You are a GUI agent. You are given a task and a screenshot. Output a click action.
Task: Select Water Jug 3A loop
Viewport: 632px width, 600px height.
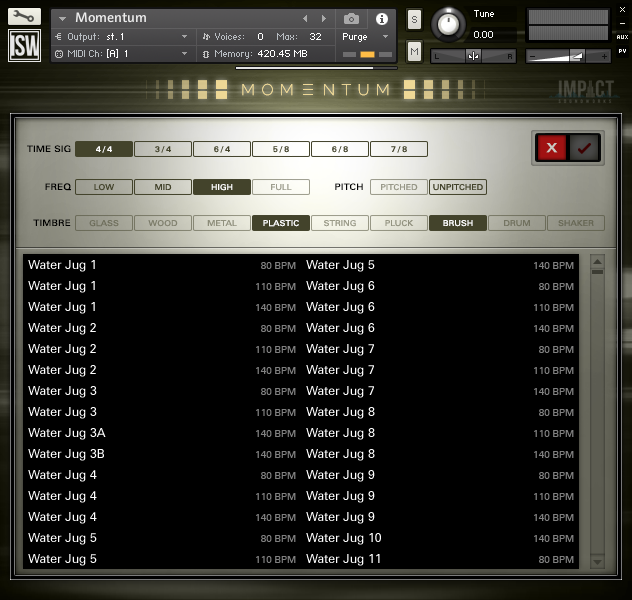pyautogui.click(x=162, y=433)
